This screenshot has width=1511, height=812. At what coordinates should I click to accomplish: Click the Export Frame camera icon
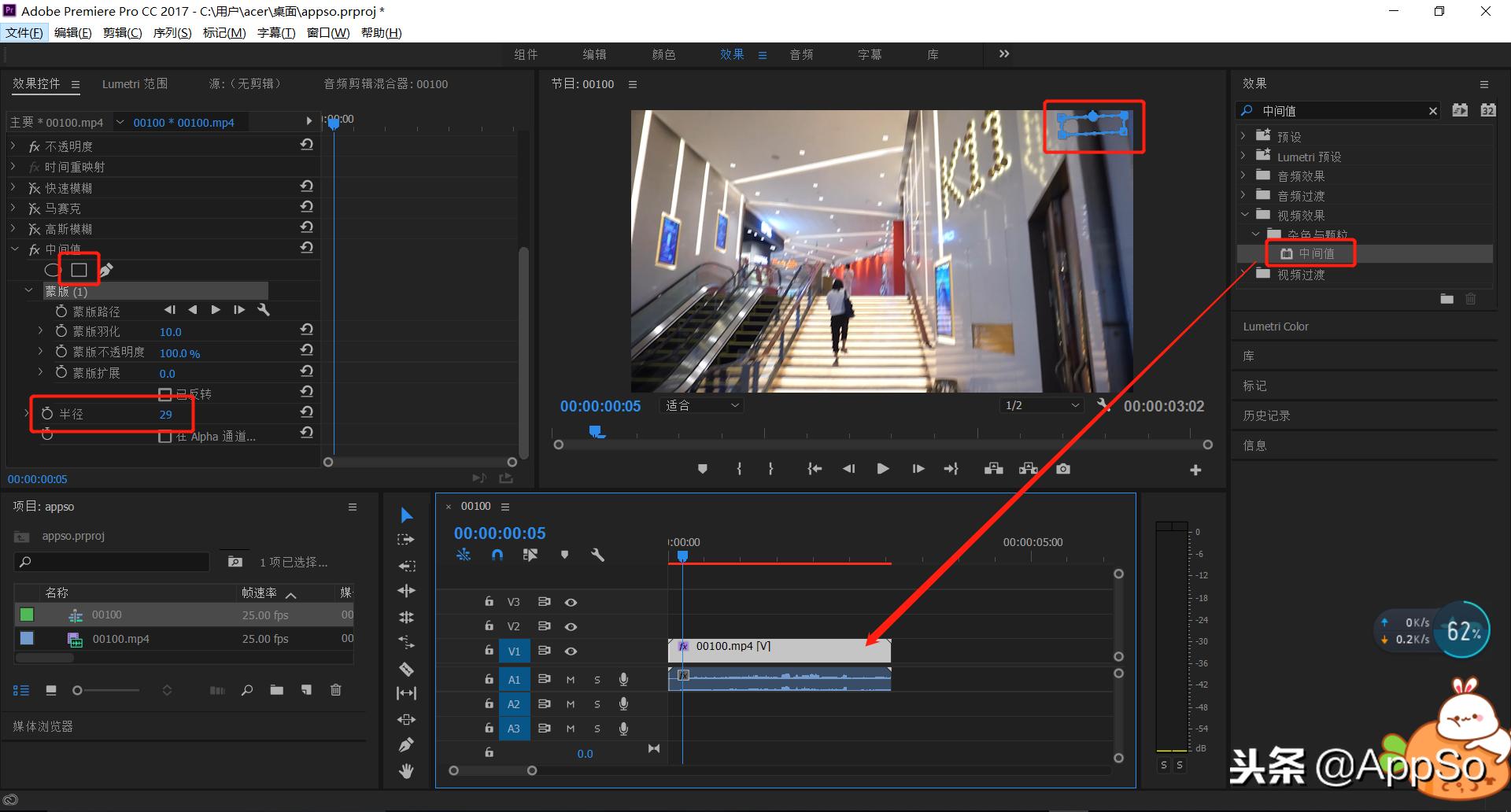pos(1063,469)
